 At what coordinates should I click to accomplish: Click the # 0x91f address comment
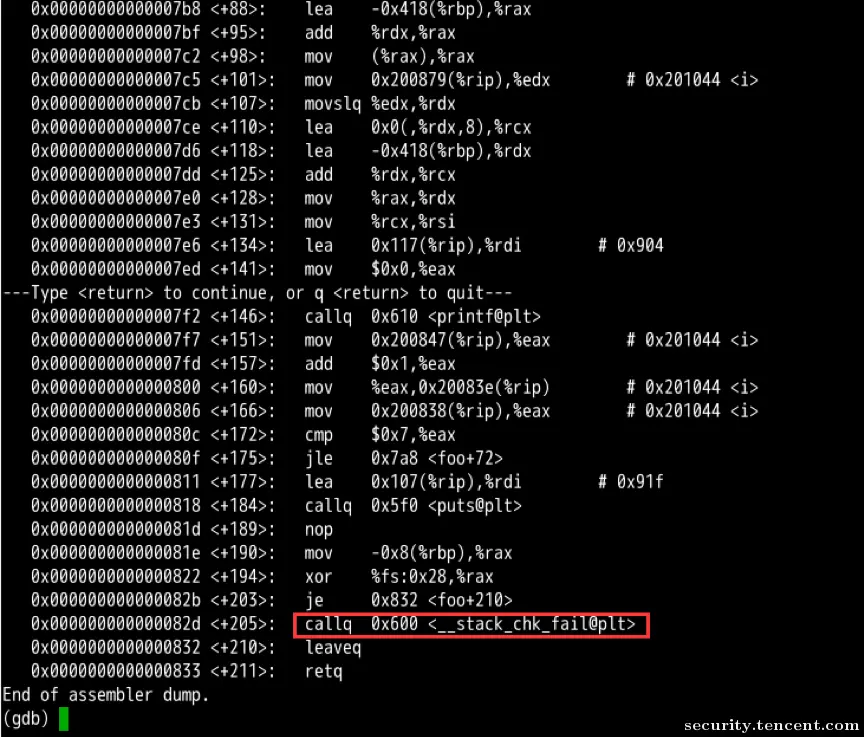click(x=631, y=482)
